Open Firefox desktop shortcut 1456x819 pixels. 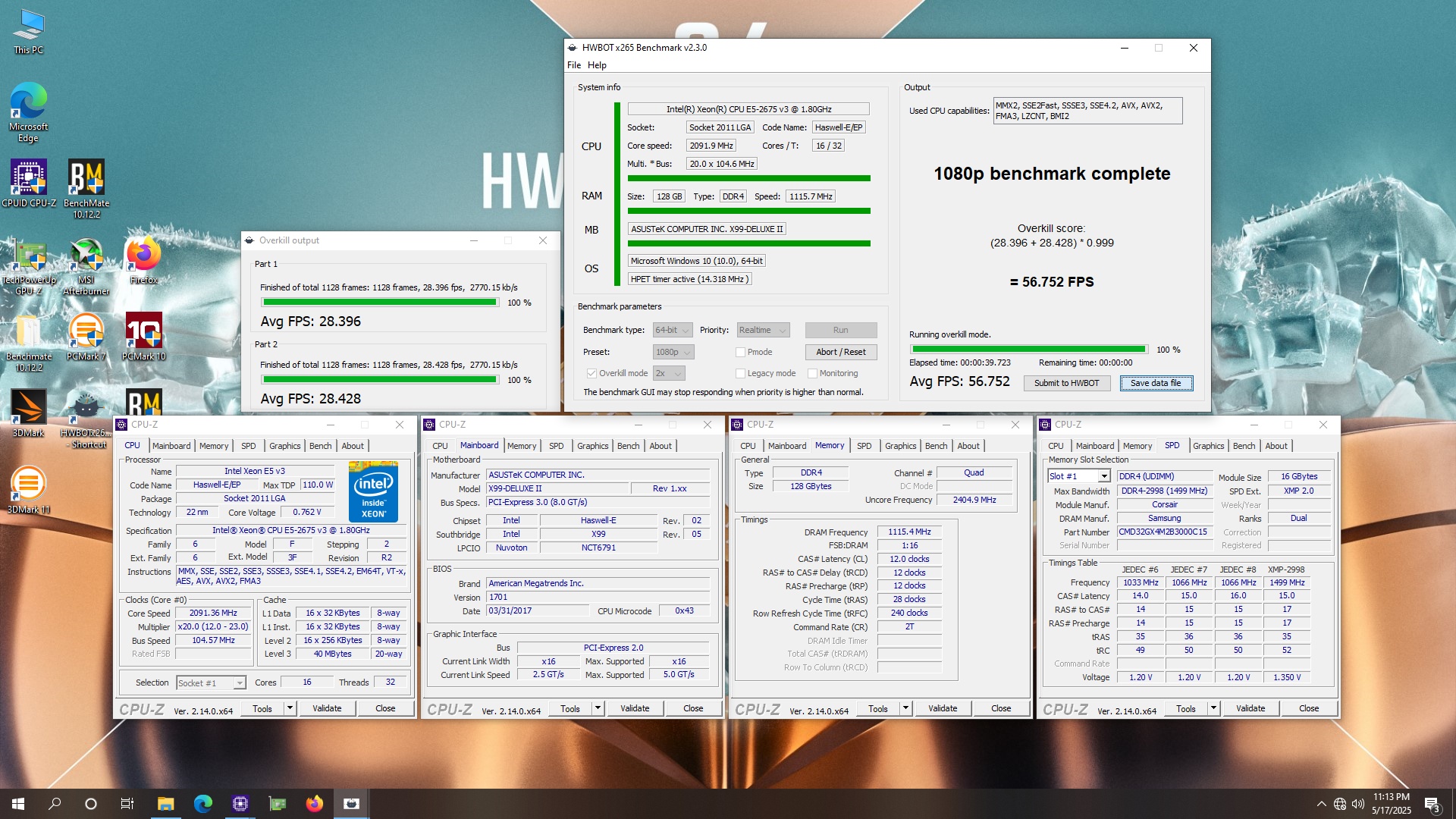tap(144, 260)
